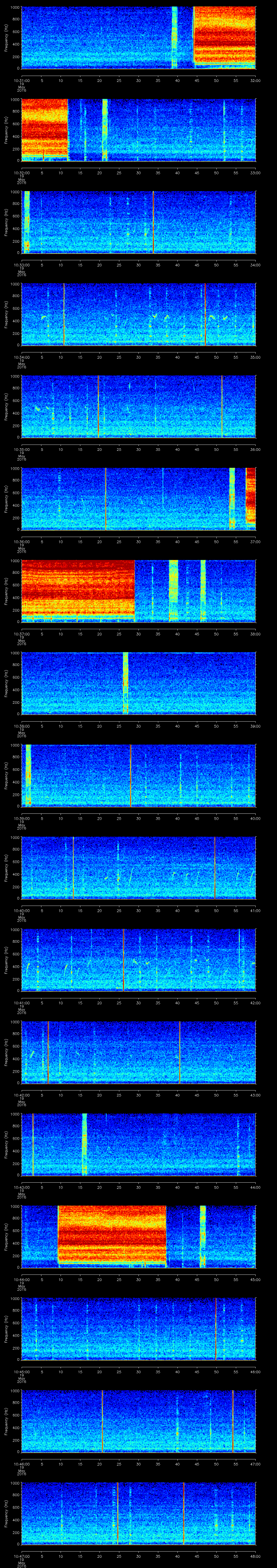The image size is (277, 1568).
Task: Click the spectrogram panel starting at 10:40:00
Action: click(x=139, y=868)
